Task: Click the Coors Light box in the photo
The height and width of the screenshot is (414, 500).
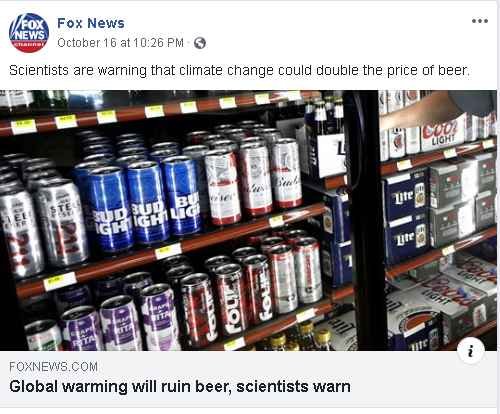Action: point(443,132)
